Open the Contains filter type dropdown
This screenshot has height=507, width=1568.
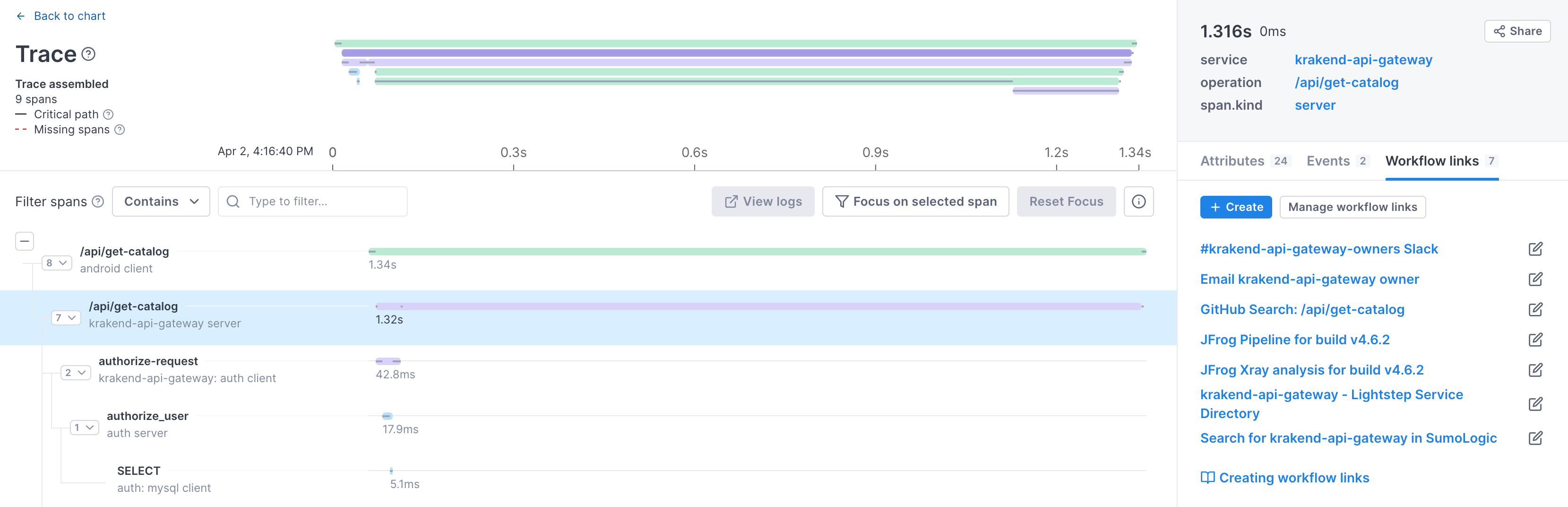[x=161, y=201]
